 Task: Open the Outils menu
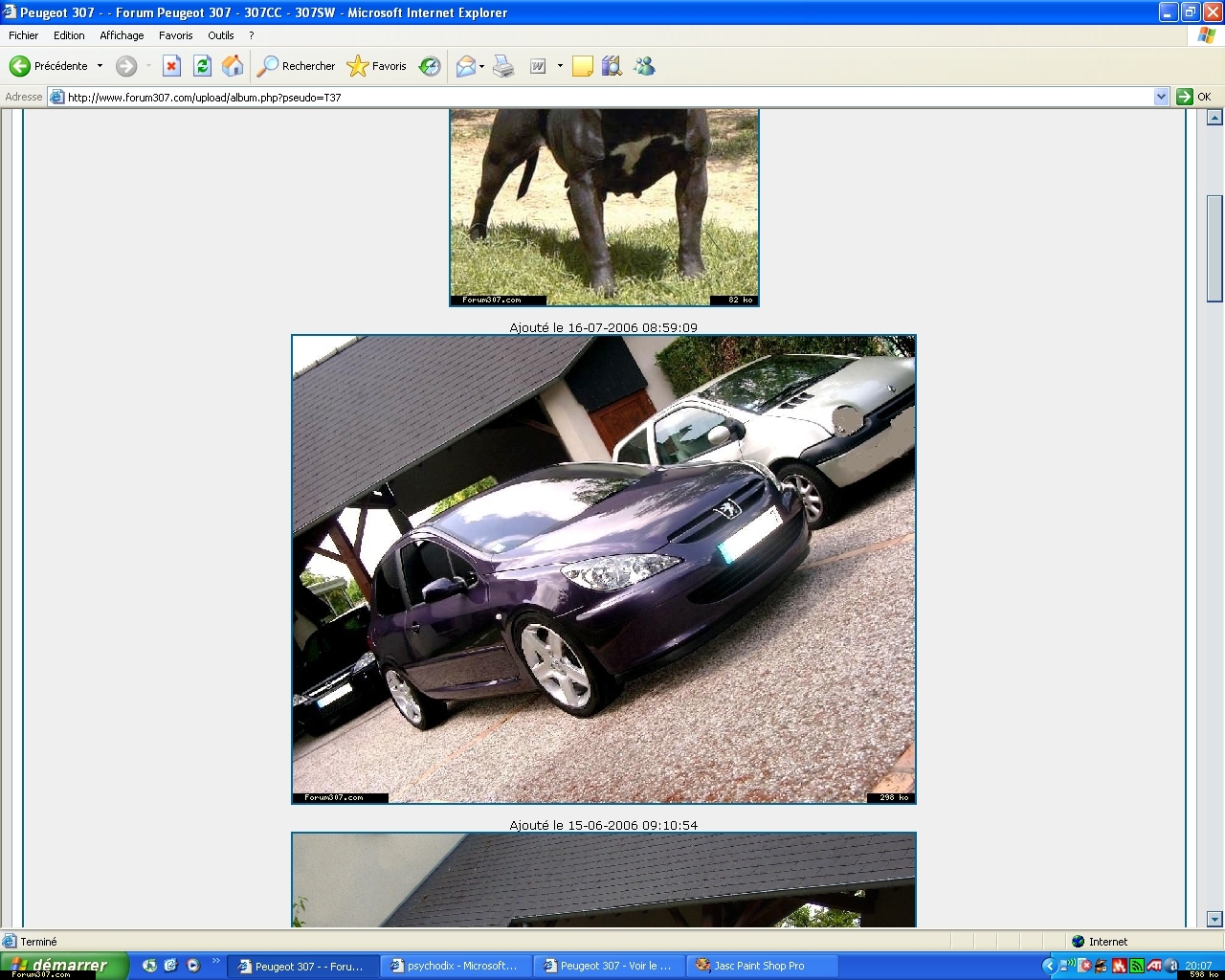tap(220, 35)
